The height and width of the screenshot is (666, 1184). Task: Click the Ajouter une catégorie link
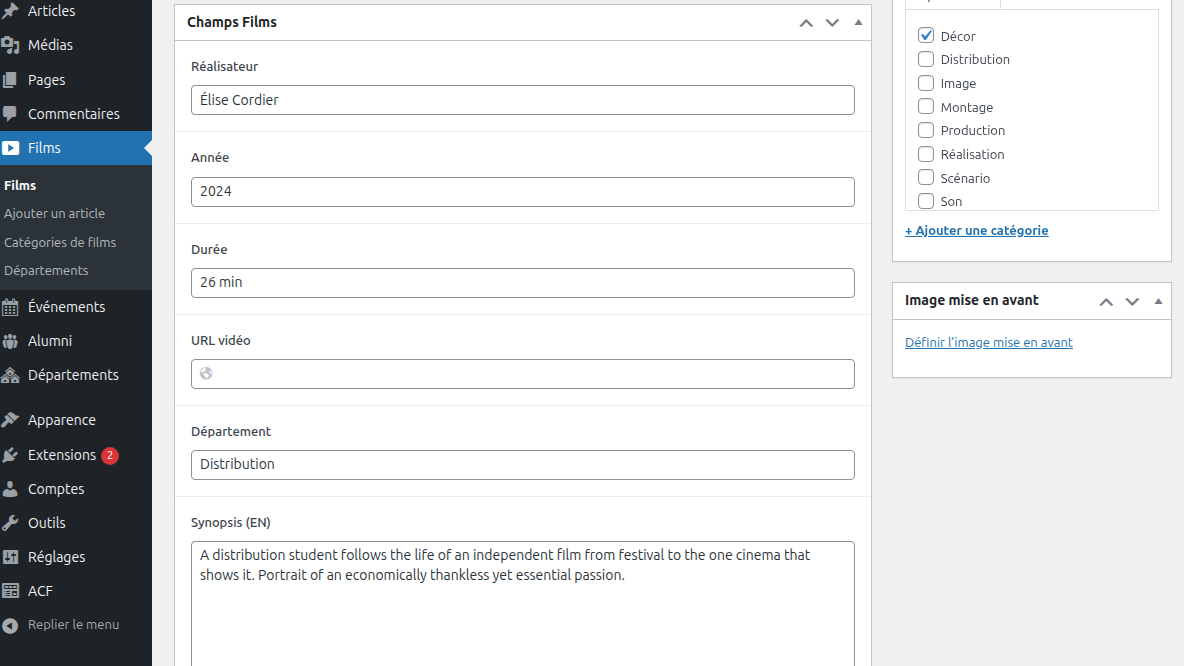(x=976, y=230)
